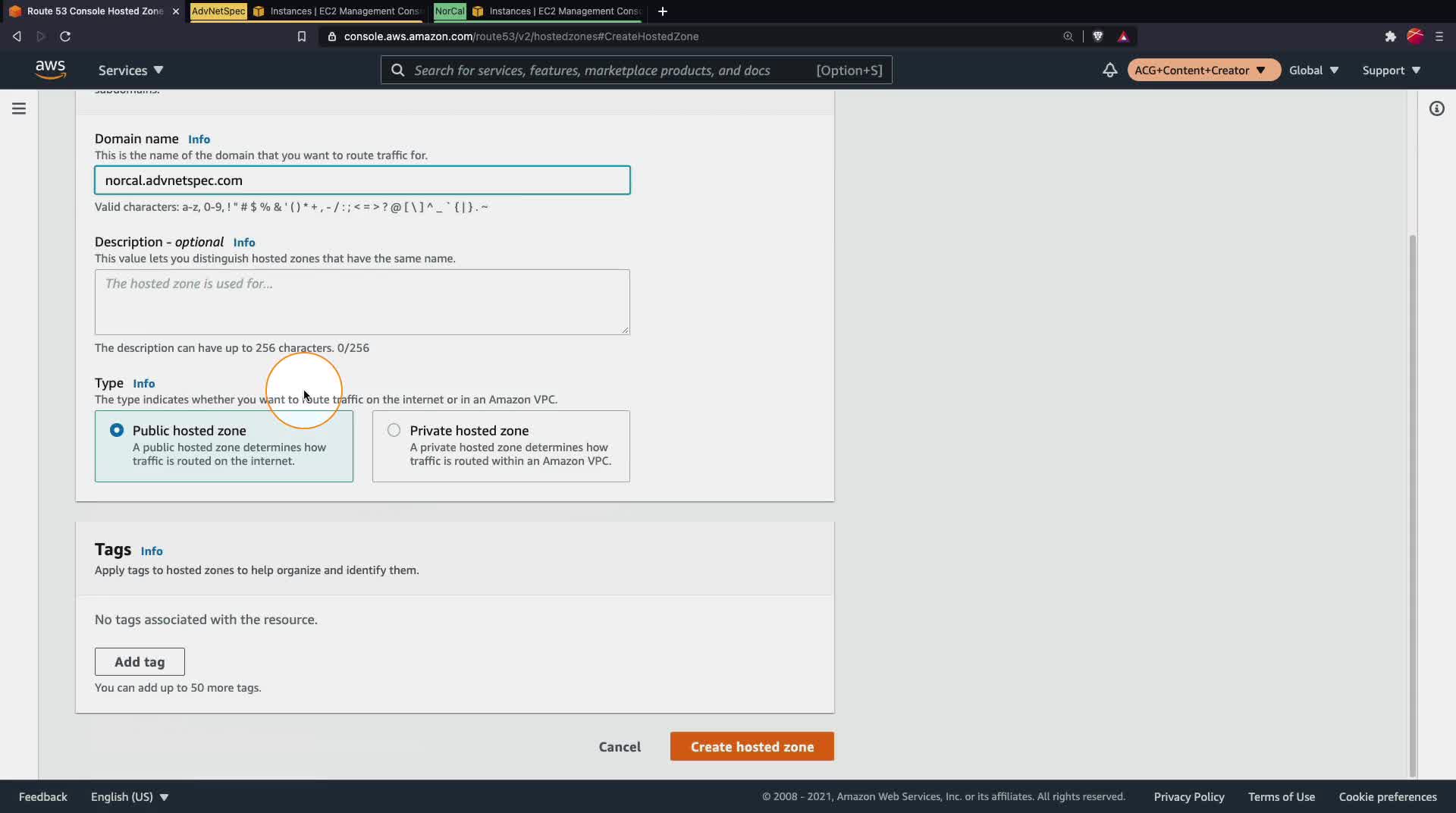1456x813 pixels.
Task: Open the browser main menu
Action: coord(1439,36)
